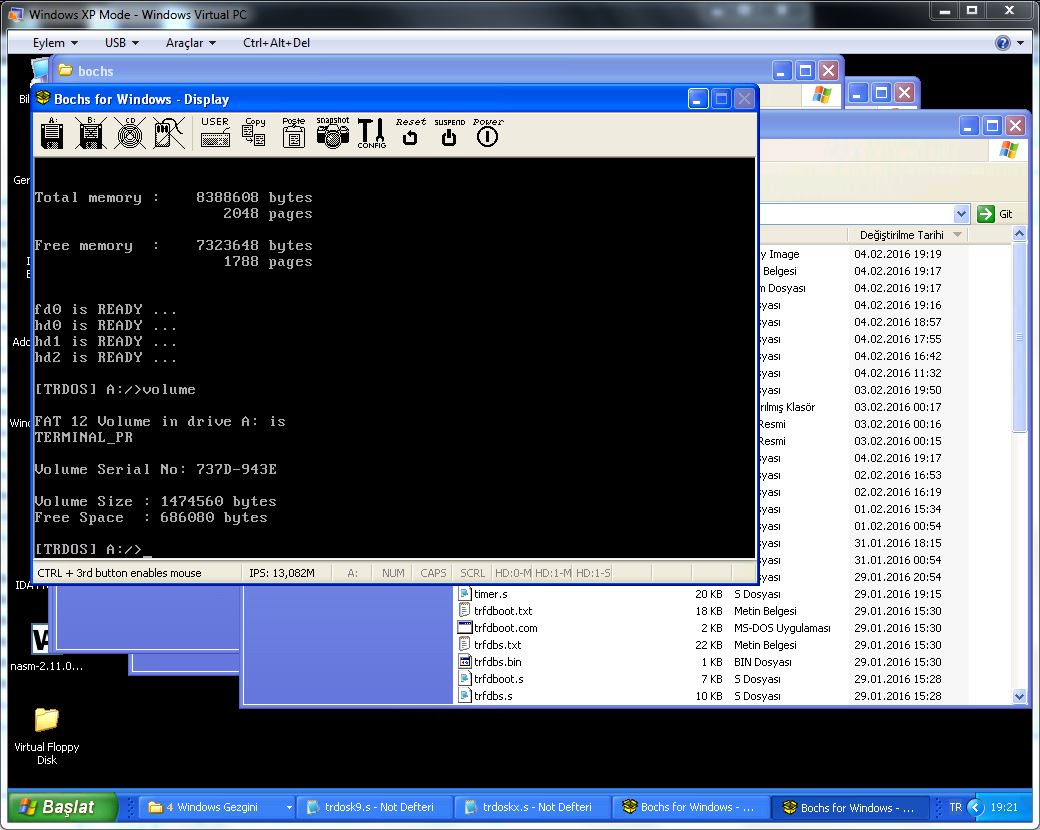Open the Virtual Floppy Disk desktop folder
This screenshot has height=830, width=1040.
point(46,735)
